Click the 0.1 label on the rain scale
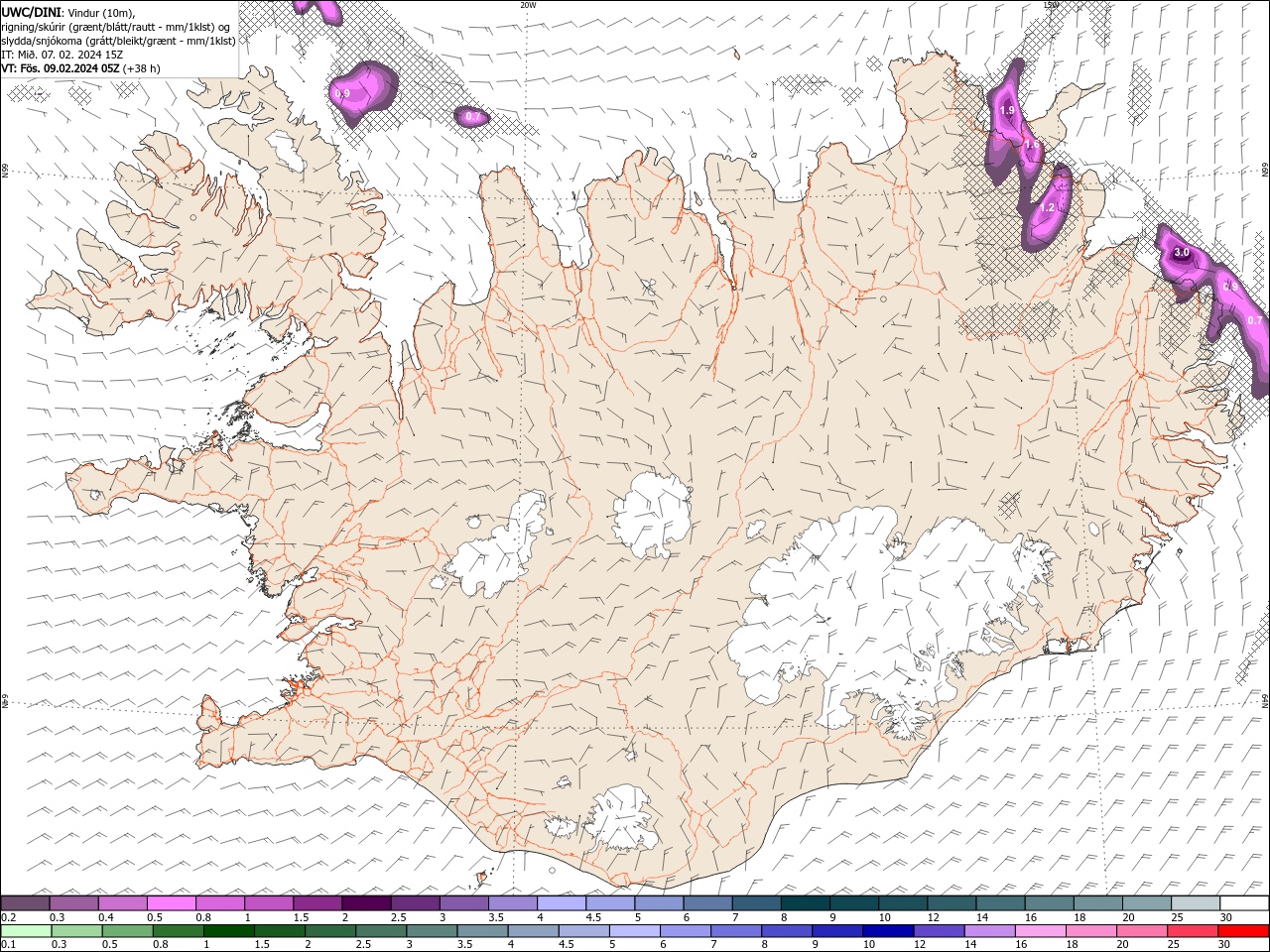The image size is (1270, 952). (8, 945)
